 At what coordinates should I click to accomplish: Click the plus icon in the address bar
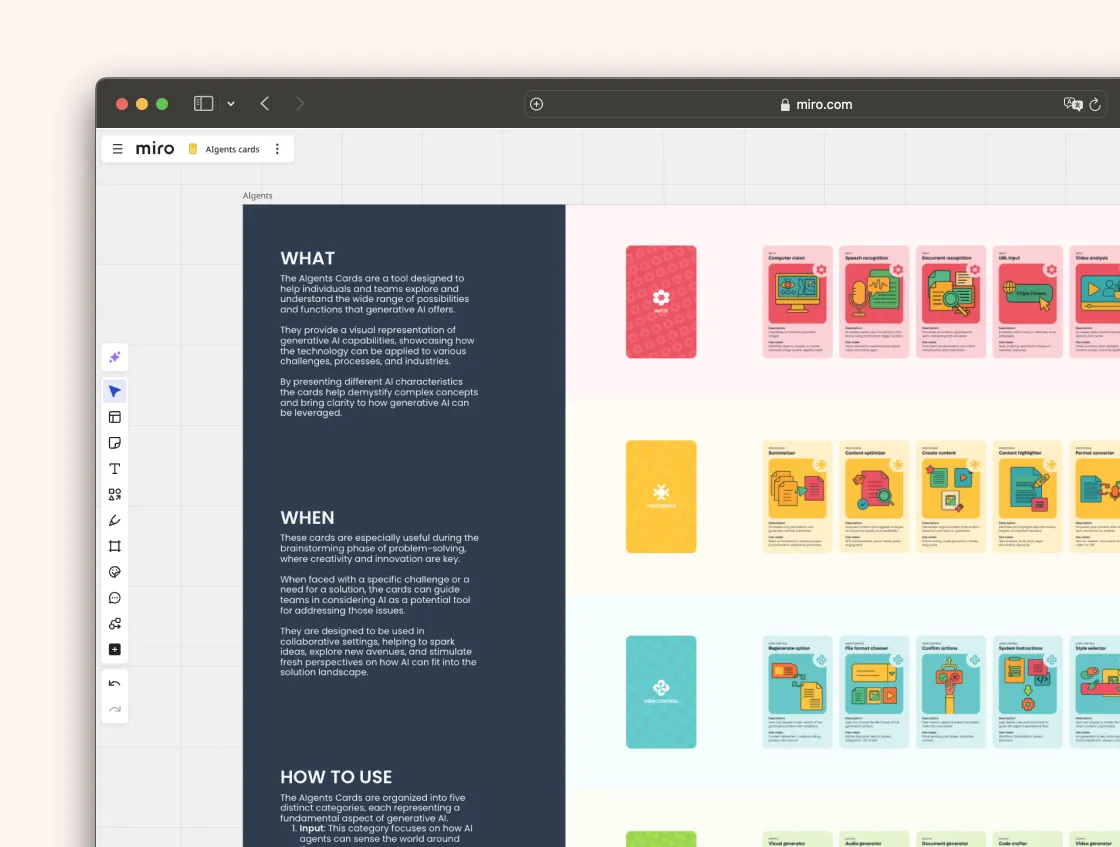point(536,104)
